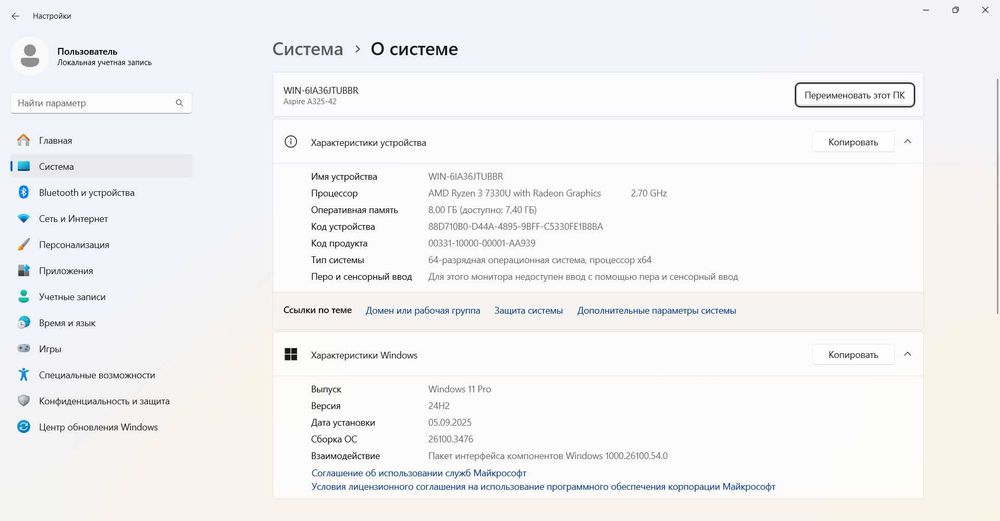Click the Учетные записи person icon
This screenshot has height=521, width=1000.
point(24,297)
